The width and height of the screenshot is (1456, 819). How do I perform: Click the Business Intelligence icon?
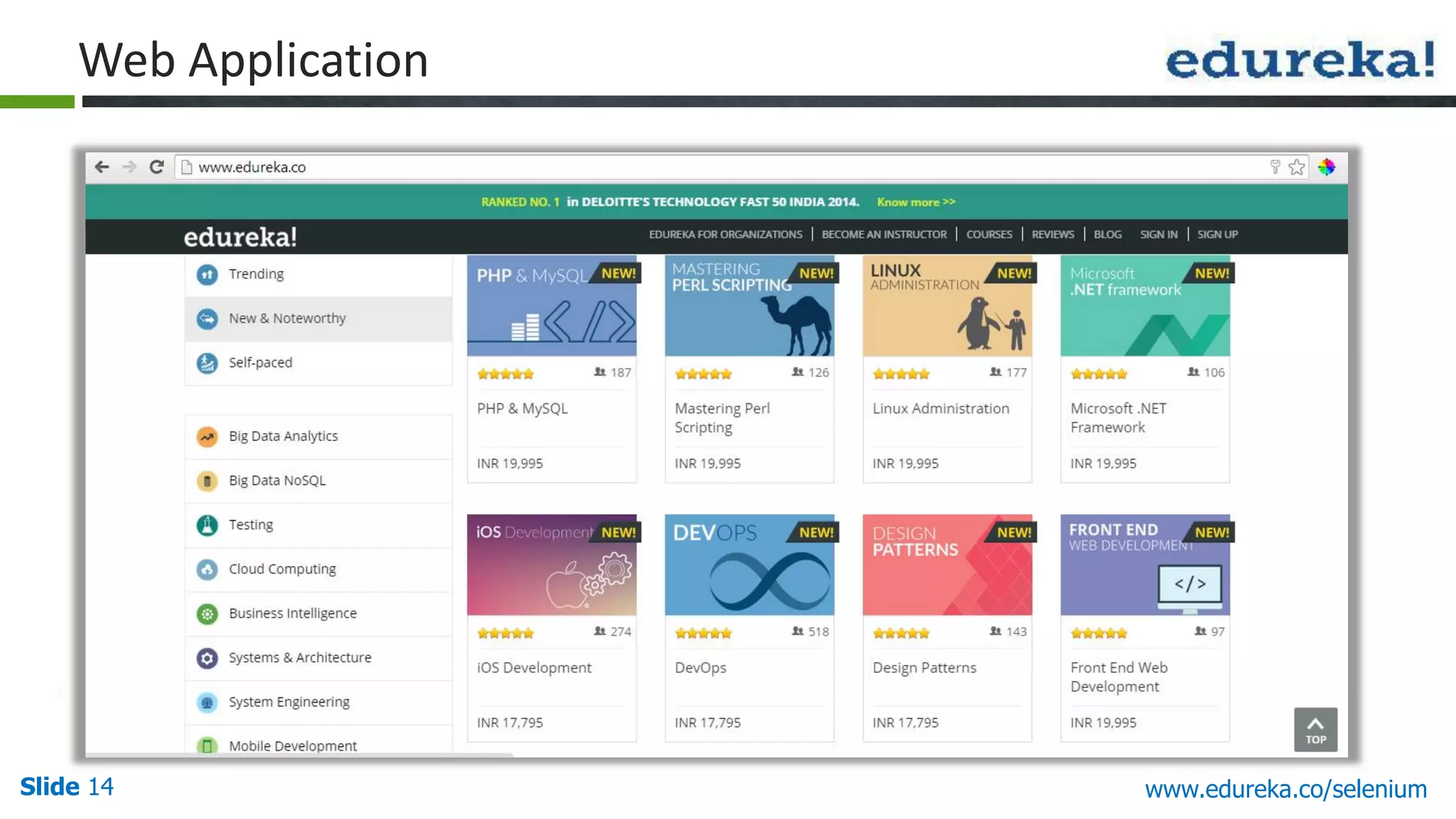[x=207, y=614]
